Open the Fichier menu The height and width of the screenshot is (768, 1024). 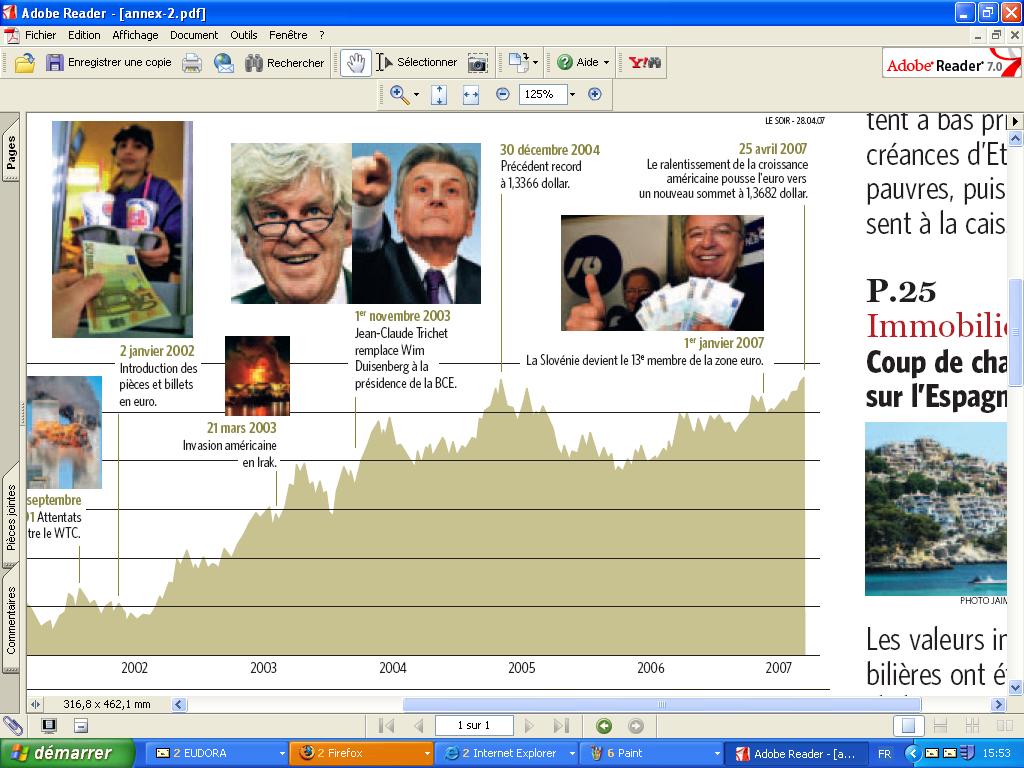[x=40, y=35]
